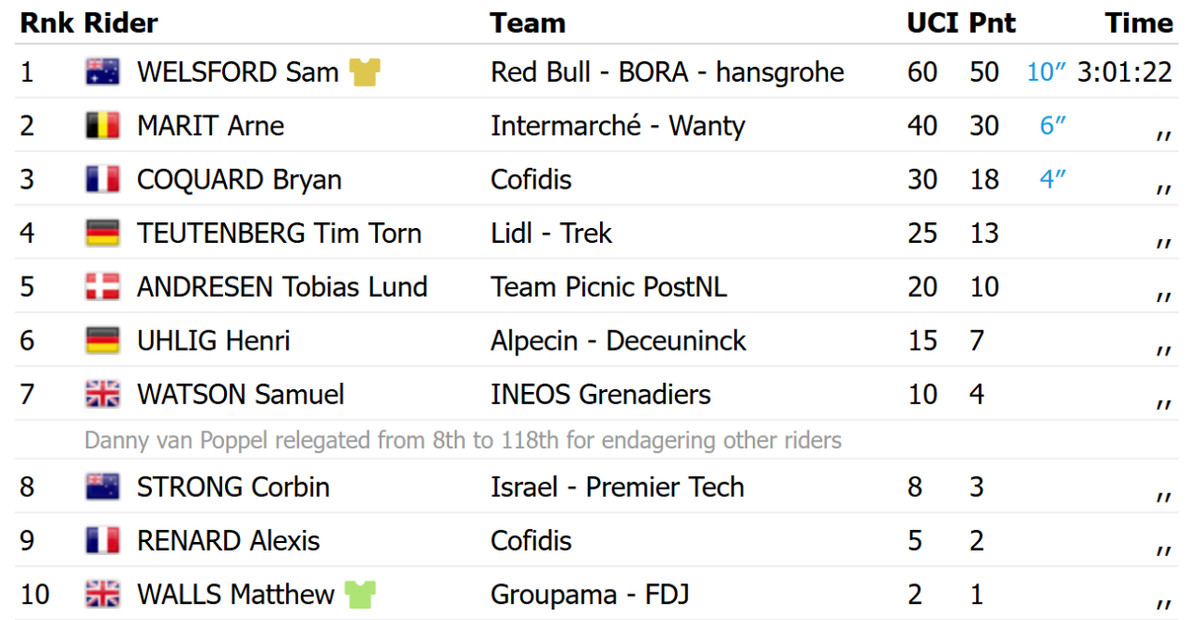Image resolution: width=1200 pixels, height=620 pixels.
Task: Click the Danny van Poppel relegation note
Action: (463, 440)
